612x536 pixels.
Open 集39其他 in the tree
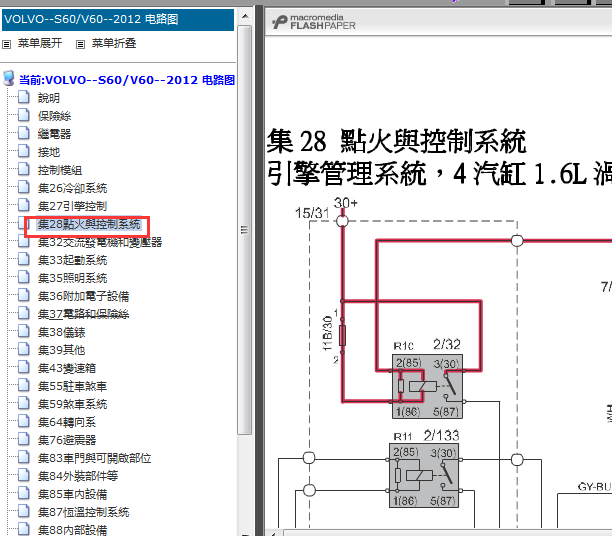[x=61, y=350]
